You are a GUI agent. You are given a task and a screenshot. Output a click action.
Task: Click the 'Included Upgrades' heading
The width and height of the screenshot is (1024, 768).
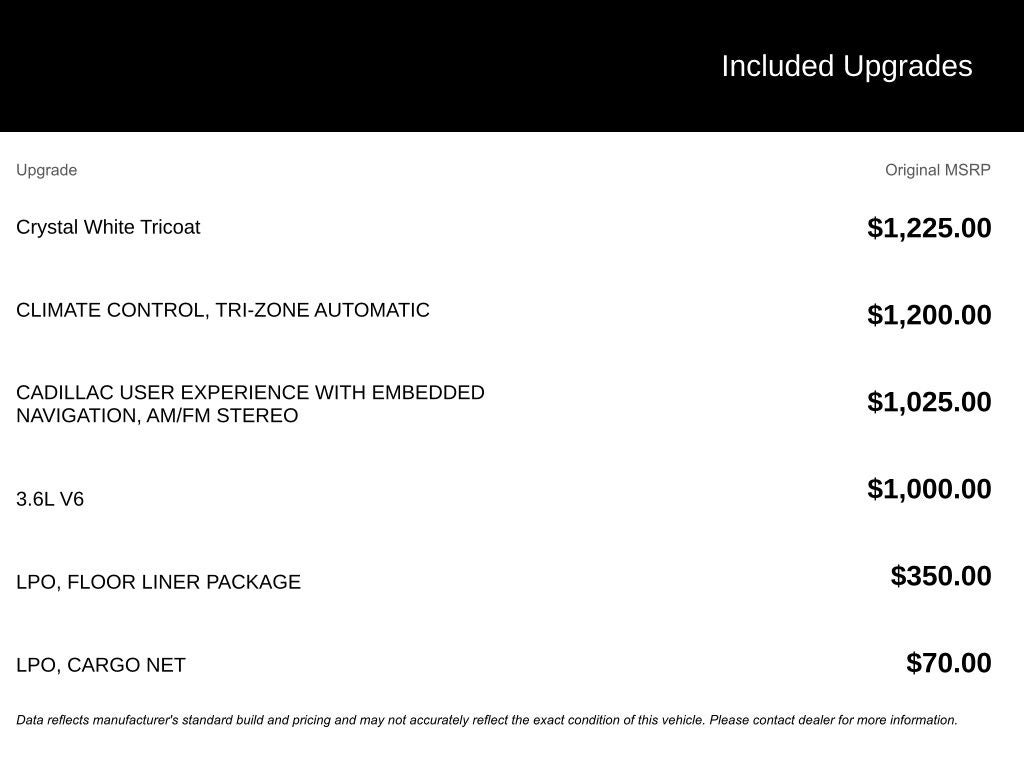(846, 66)
